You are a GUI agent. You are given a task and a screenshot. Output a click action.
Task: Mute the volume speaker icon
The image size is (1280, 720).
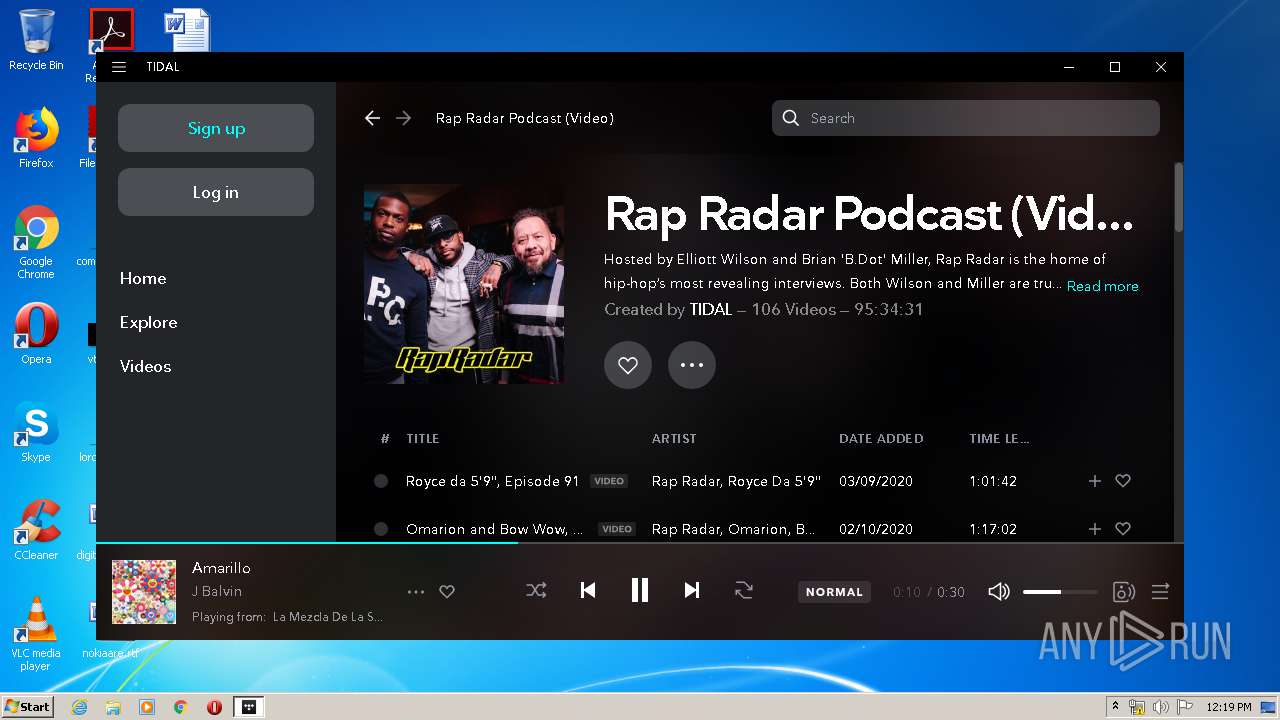click(x=999, y=592)
